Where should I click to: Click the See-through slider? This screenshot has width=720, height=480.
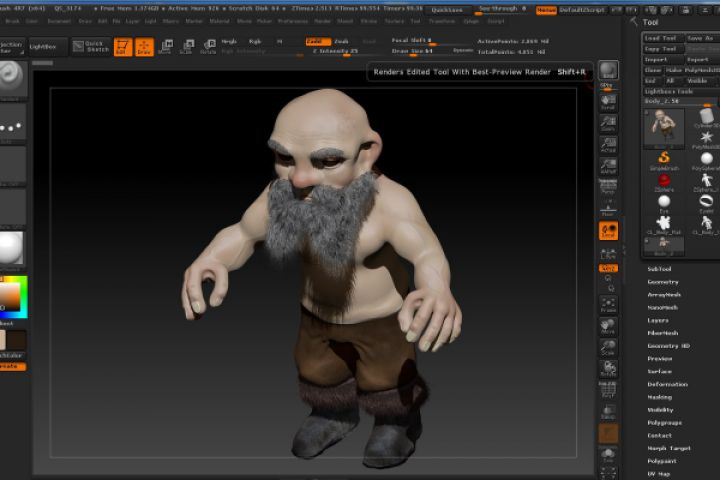click(x=503, y=10)
